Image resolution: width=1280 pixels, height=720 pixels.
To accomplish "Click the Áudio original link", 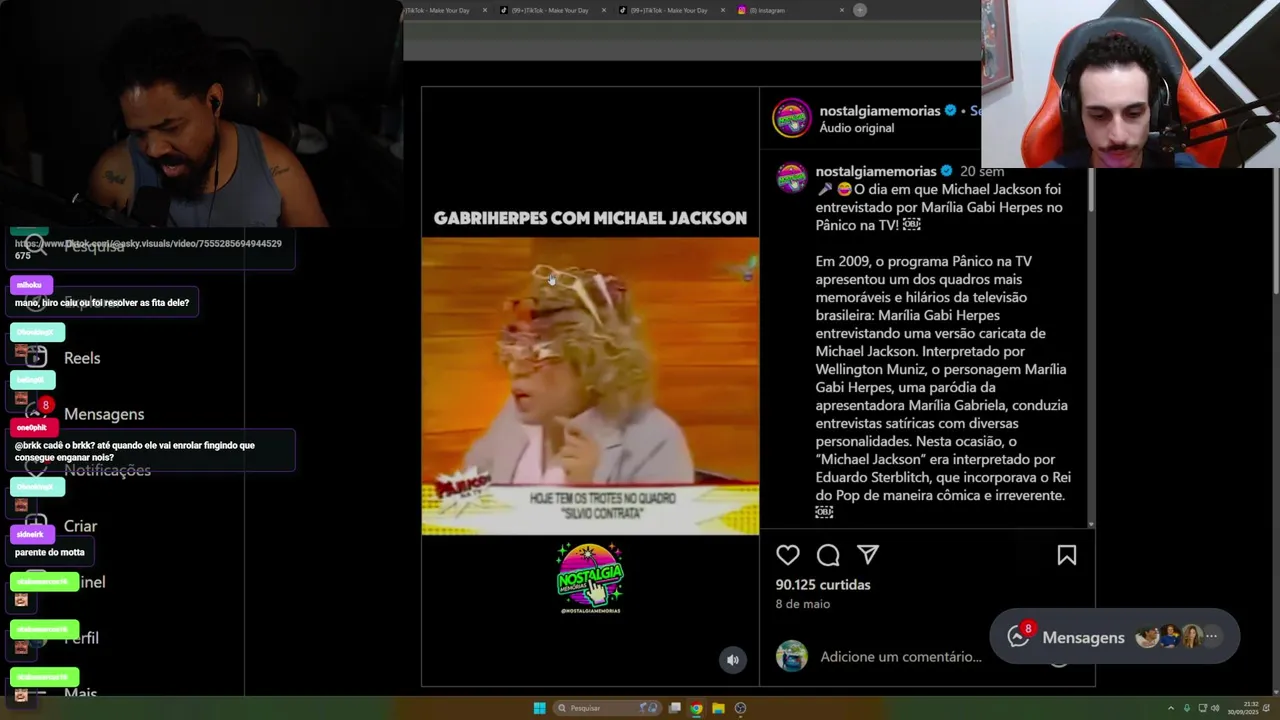I will 857,128.
